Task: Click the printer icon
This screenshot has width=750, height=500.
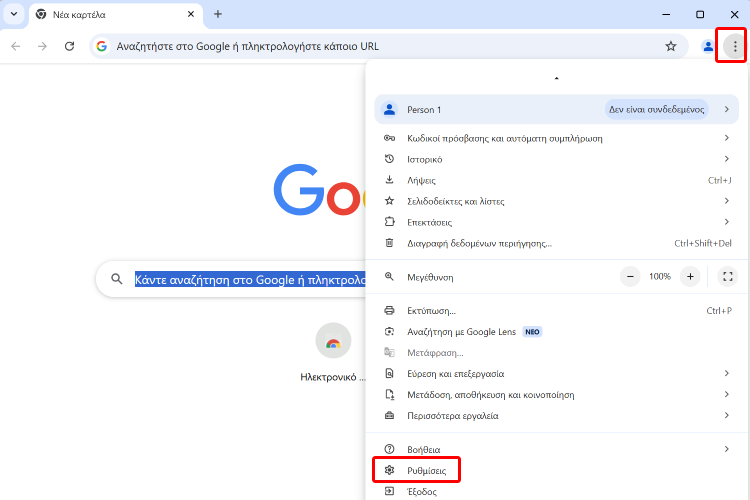Action: pos(389,311)
